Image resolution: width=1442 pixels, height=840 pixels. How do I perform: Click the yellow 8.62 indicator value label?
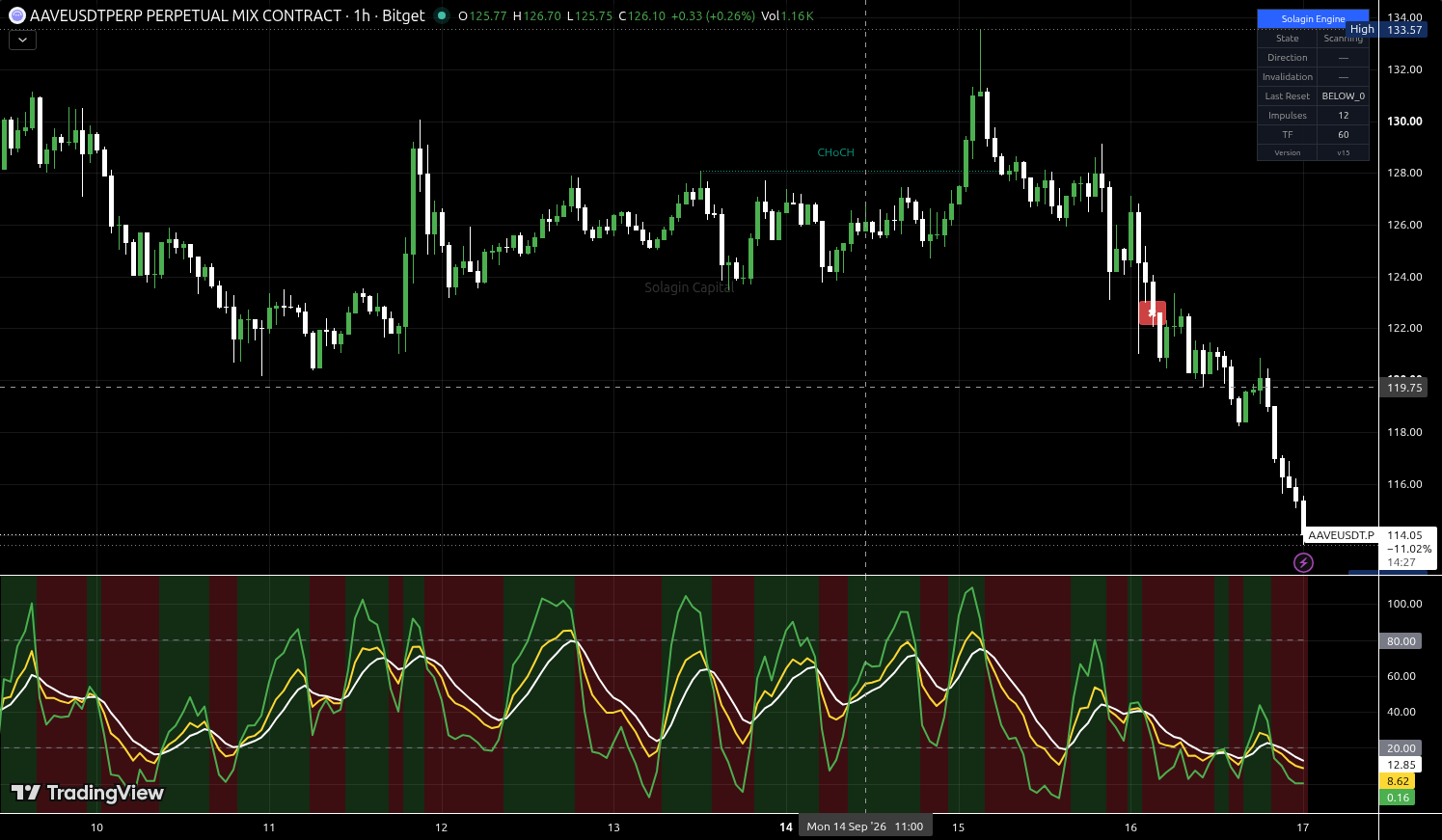click(x=1398, y=781)
